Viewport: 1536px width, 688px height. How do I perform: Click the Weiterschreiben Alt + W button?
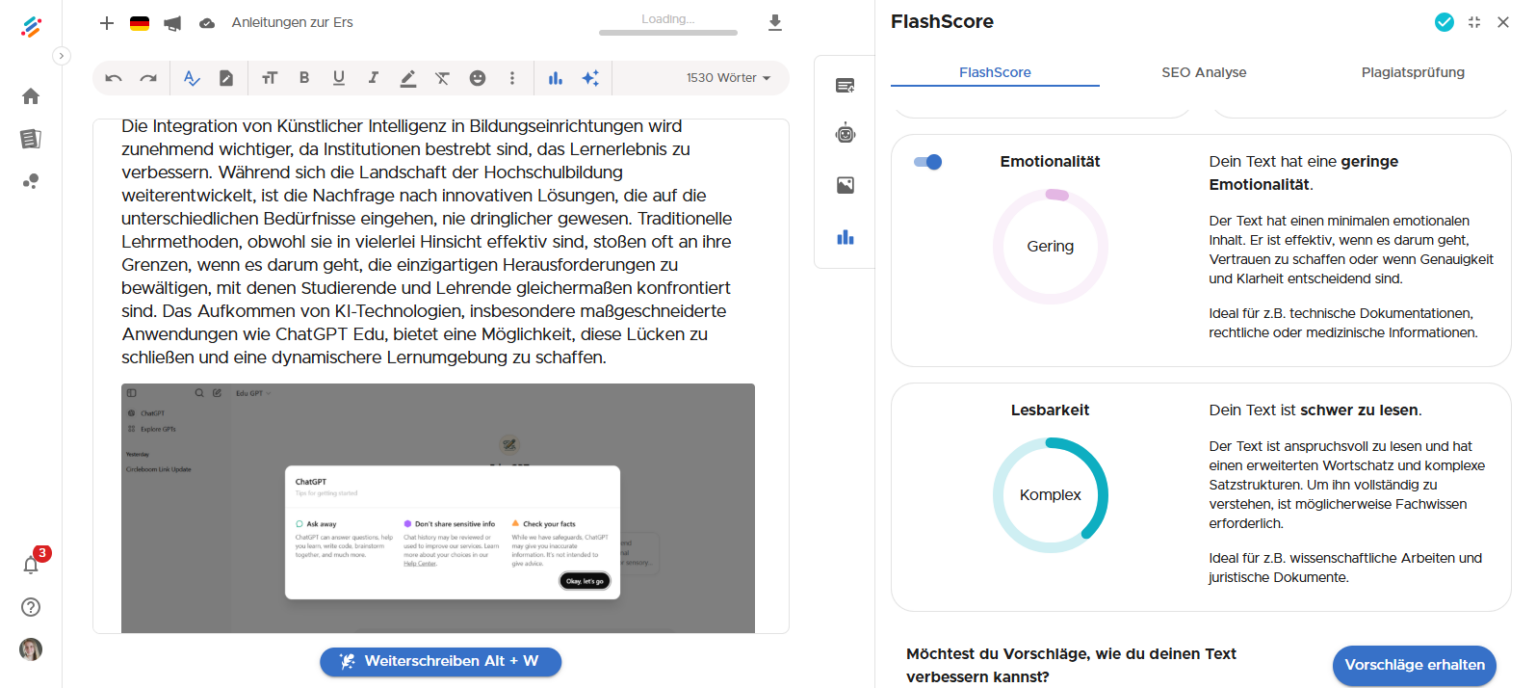(x=441, y=661)
